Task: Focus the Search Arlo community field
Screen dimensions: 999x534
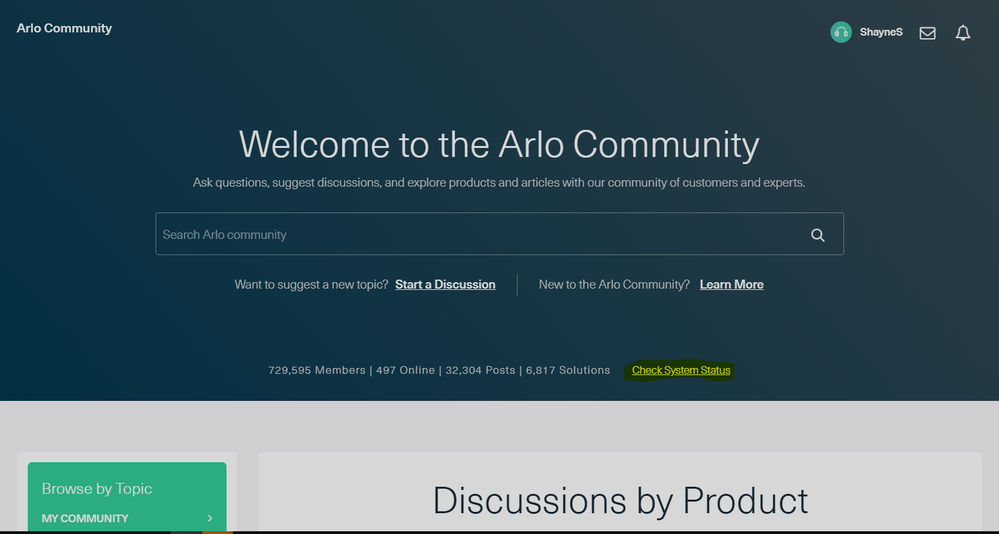Action: click(500, 234)
